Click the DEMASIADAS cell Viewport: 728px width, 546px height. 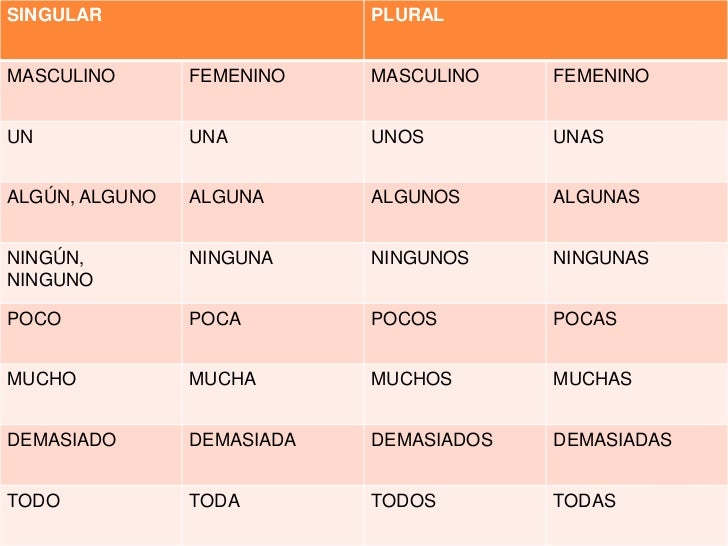[637, 455]
